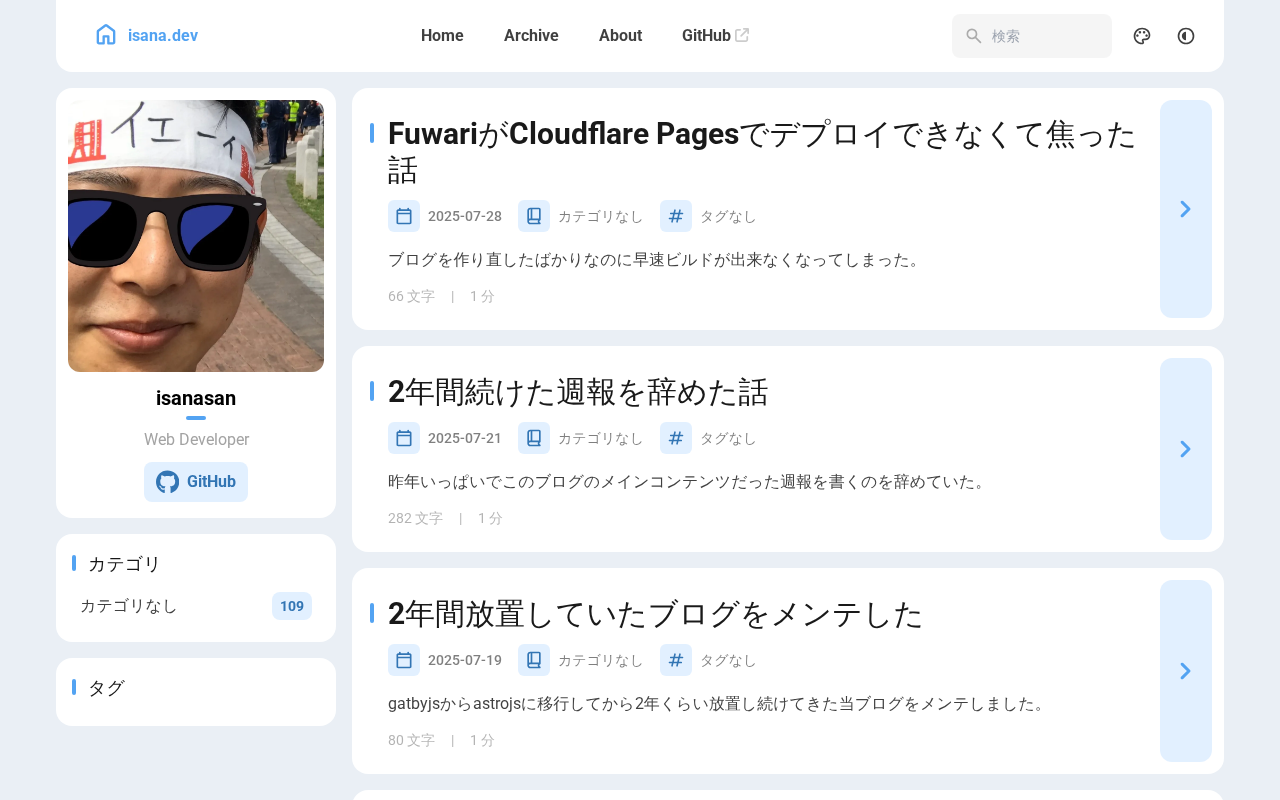Viewport: 1280px width, 800px height.
Task: Open the 2年間続けた週報 post via chevron arrow
Action: (1186, 449)
